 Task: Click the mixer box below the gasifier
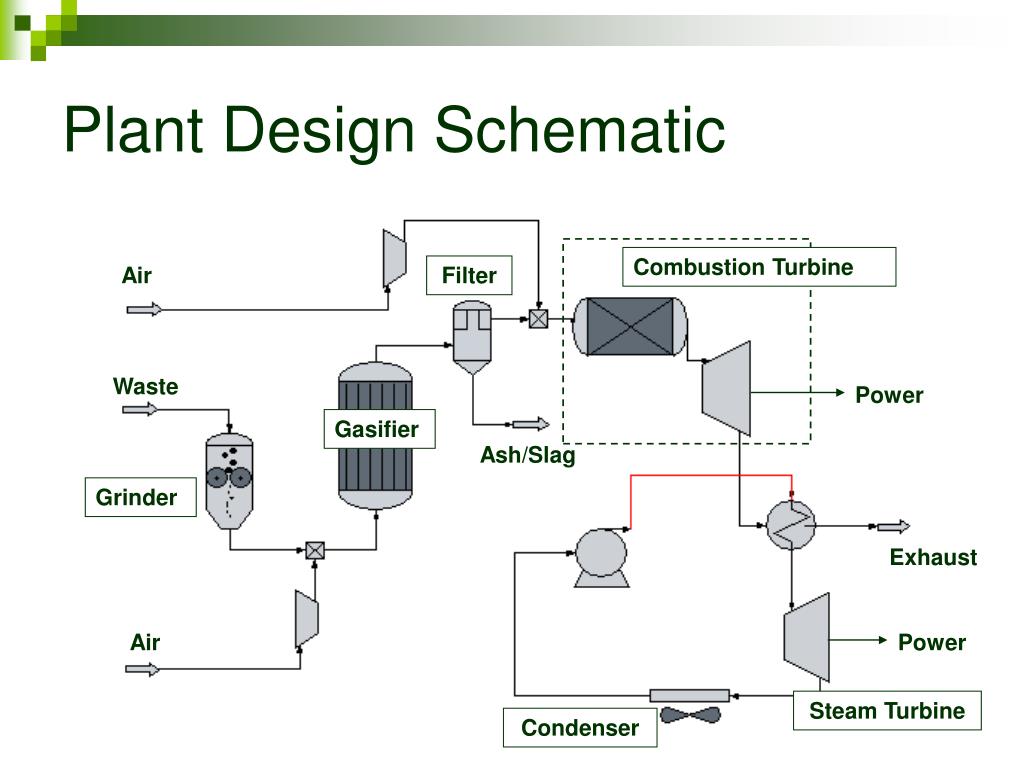(315, 550)
